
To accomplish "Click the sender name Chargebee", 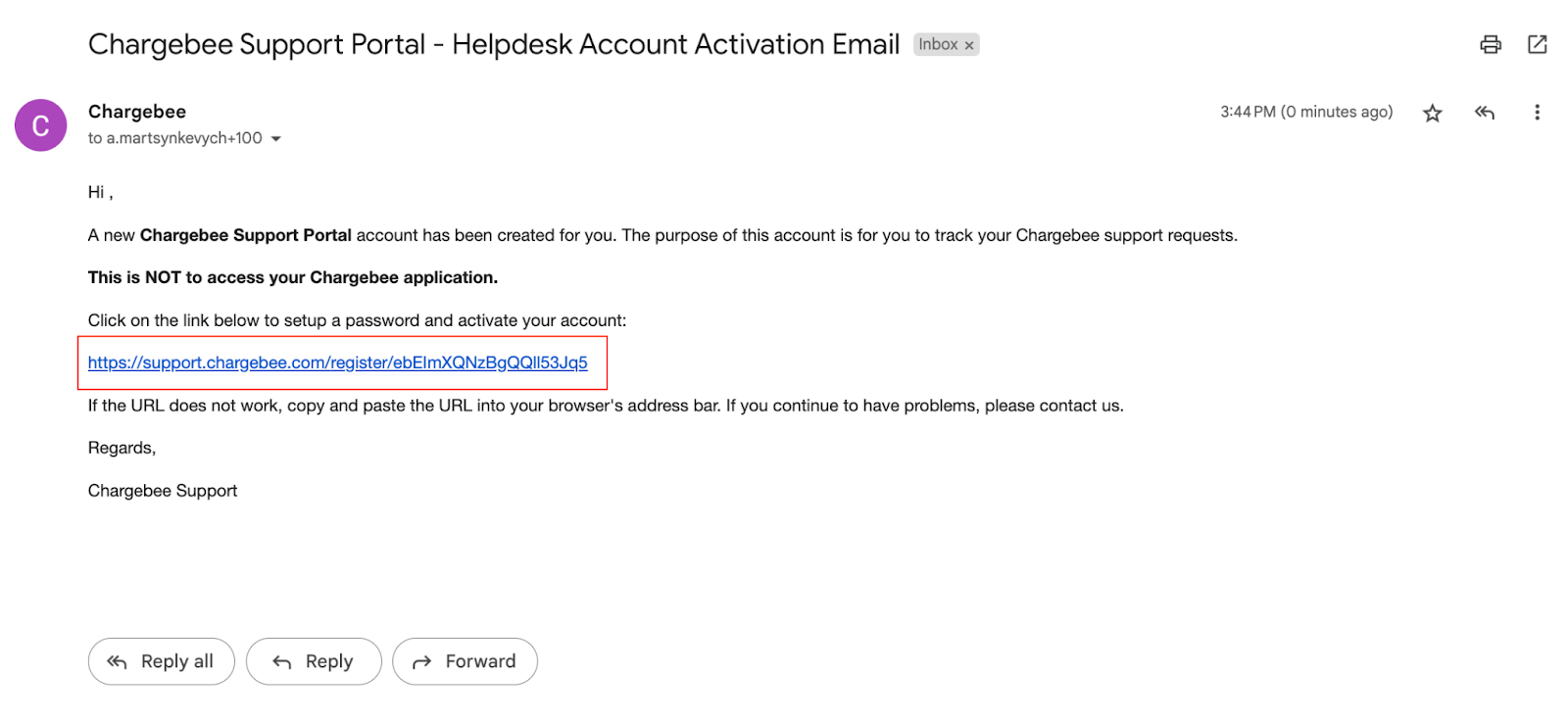I will coord(137,112).
